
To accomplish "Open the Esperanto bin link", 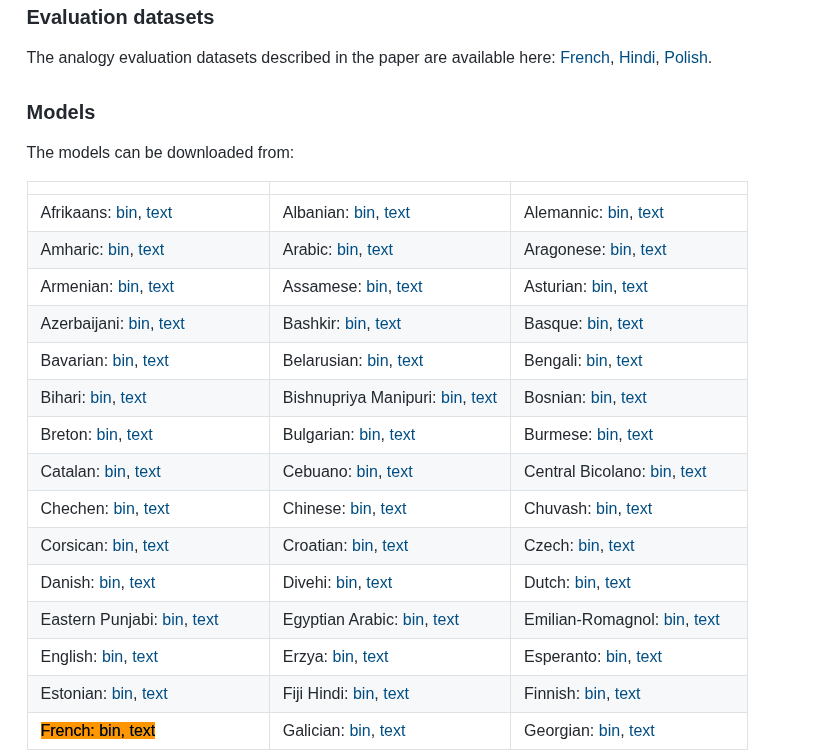I will tap(616, 657).
